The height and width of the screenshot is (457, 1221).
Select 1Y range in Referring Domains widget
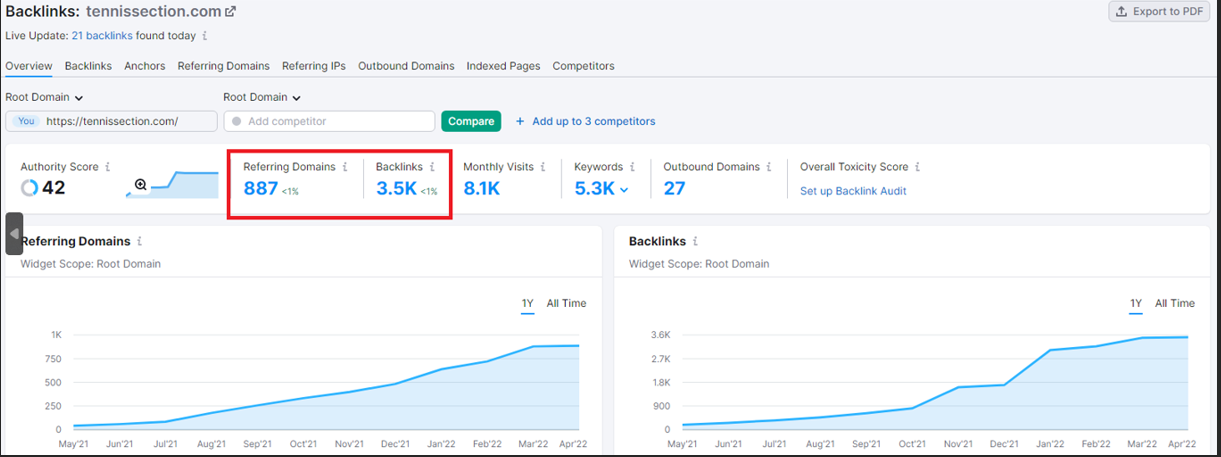[x=527, y=304]
